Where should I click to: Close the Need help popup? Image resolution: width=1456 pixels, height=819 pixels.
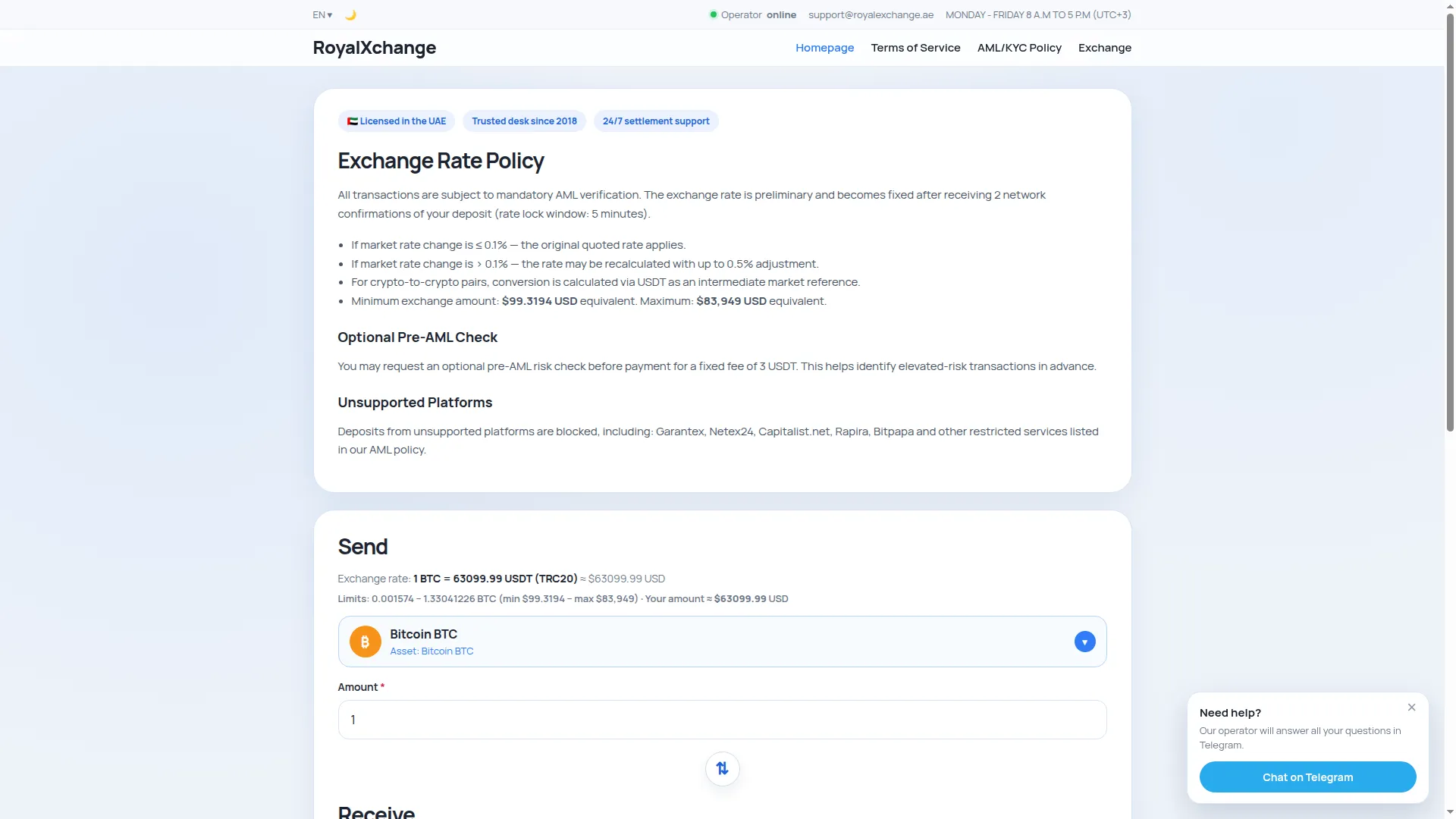click(x=1411, y=708)
